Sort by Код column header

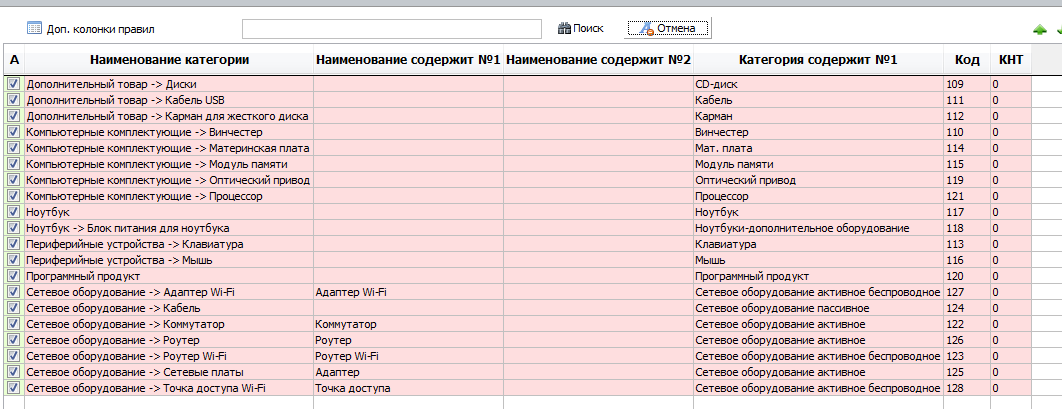click(967, 60)
